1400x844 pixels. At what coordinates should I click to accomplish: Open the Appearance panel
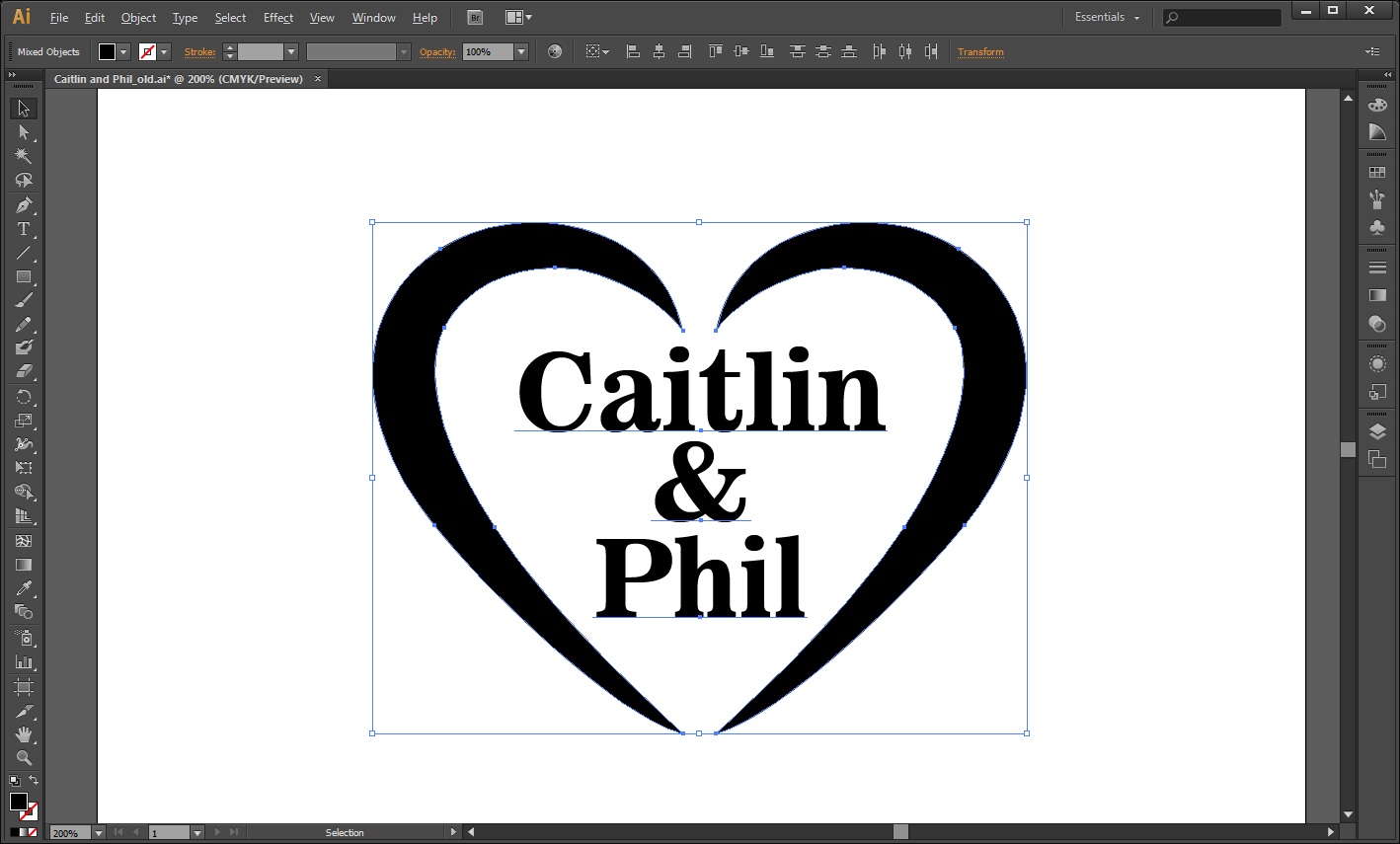tap(1376, 364)
